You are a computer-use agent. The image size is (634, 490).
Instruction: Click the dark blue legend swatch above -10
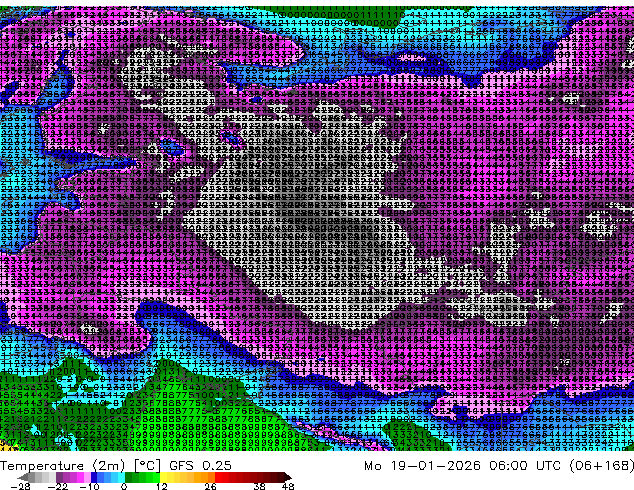click(94, 477)
